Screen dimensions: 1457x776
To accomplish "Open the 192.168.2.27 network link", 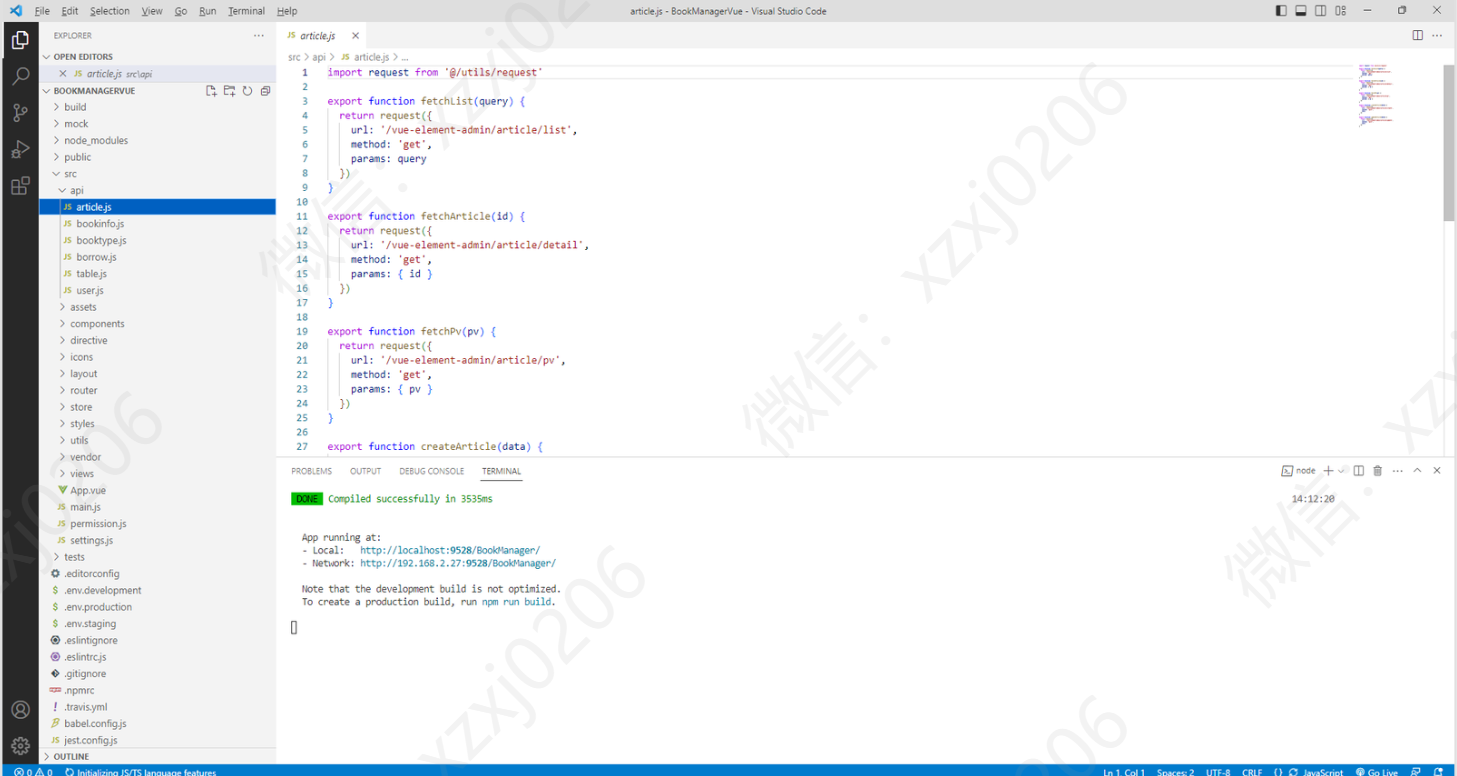I will point(458,564).
